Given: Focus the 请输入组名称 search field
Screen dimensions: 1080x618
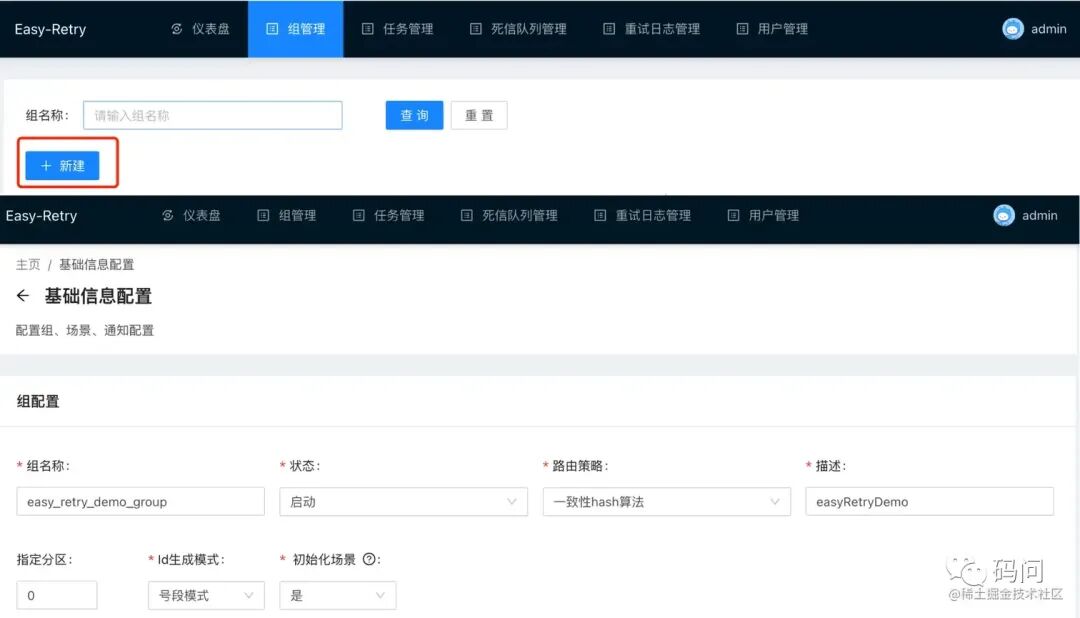Looking at the screenshot, I should click(x=213, y=115).
